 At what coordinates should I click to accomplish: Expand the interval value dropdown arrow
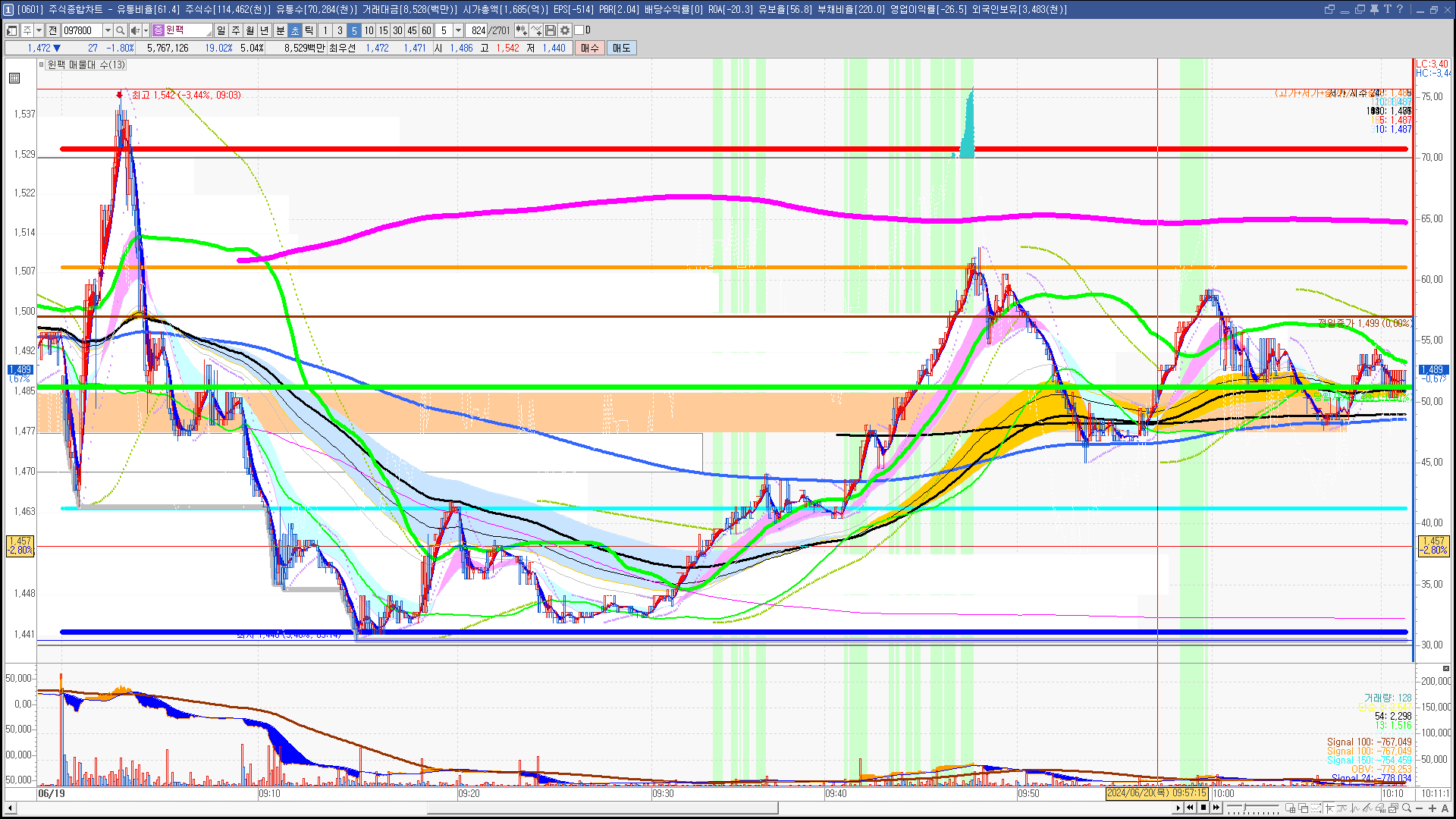click(458, 30)
